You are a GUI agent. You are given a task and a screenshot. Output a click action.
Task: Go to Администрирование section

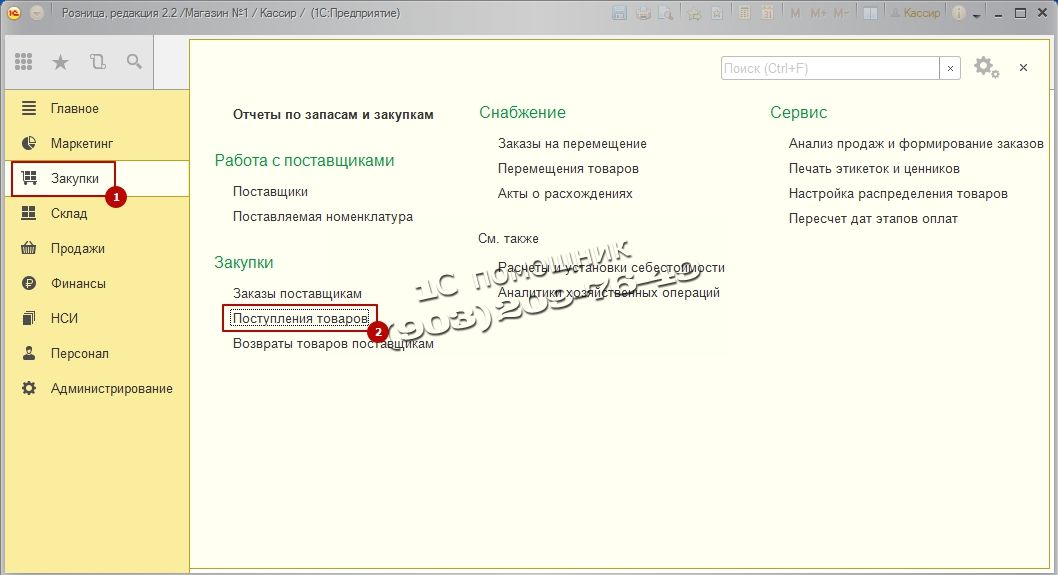point(111,388)
